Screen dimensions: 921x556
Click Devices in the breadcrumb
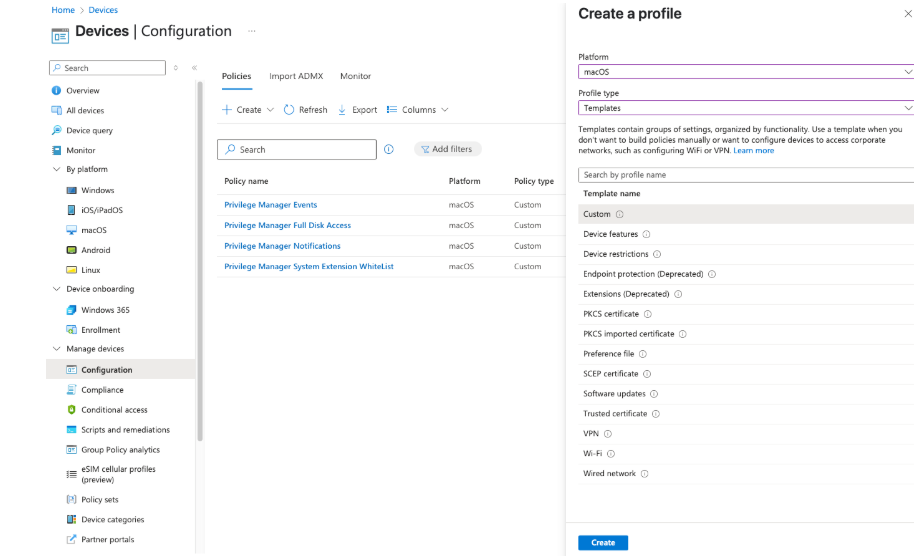(103, 10)
